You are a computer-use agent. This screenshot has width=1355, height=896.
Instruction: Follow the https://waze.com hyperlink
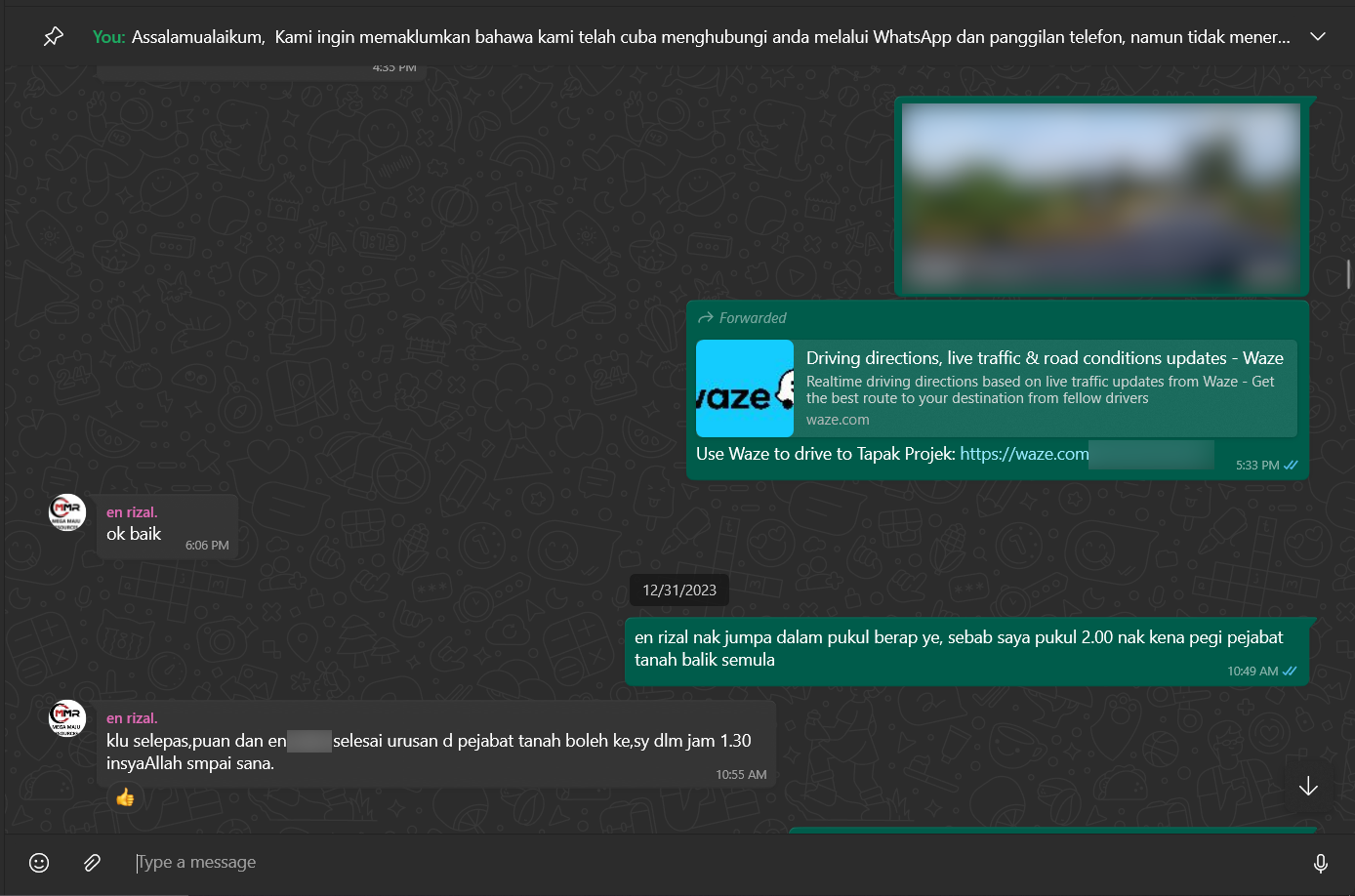(1024, 454)
